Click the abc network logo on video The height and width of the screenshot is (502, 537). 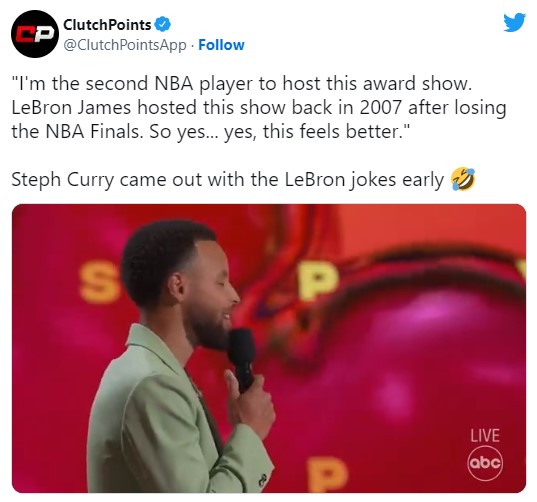pyautogui.click(x=485, y=463)
